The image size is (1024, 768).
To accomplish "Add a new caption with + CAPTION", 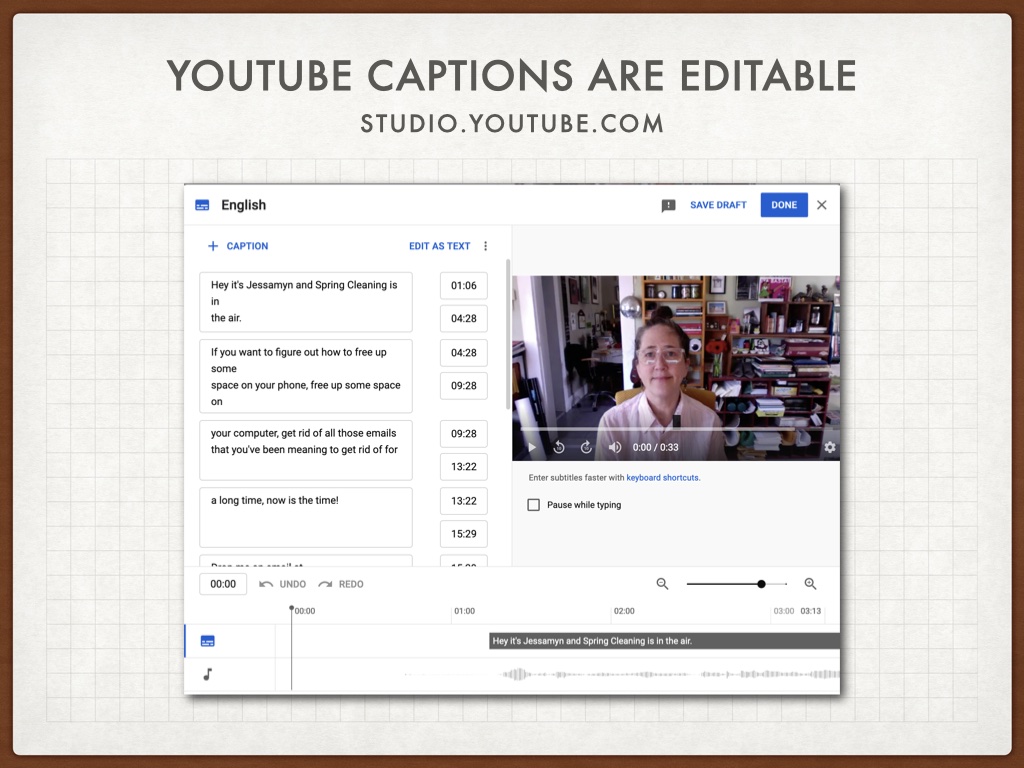I will pos(238,246).
